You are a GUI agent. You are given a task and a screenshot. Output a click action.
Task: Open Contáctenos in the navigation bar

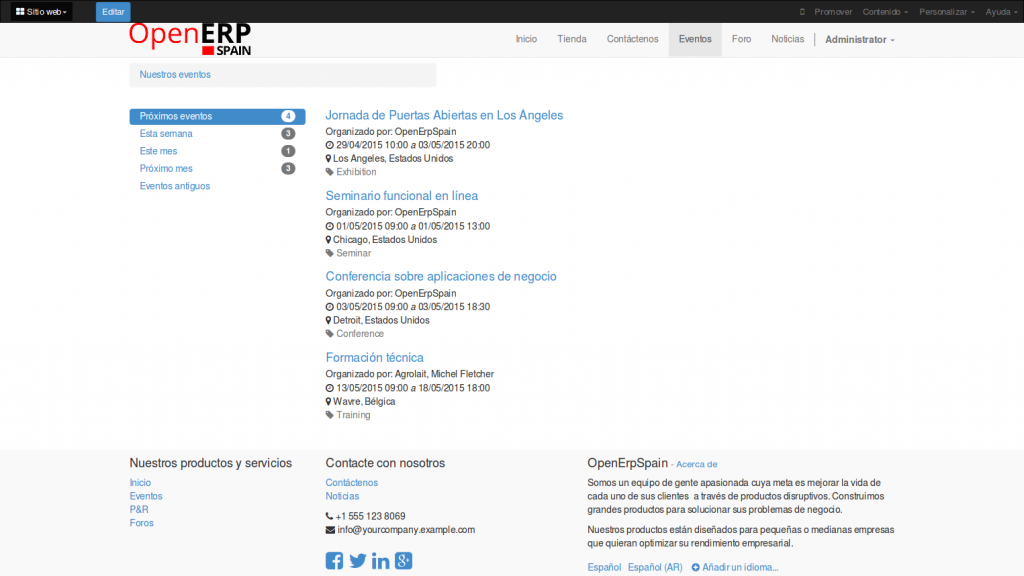tap(632, 39)
